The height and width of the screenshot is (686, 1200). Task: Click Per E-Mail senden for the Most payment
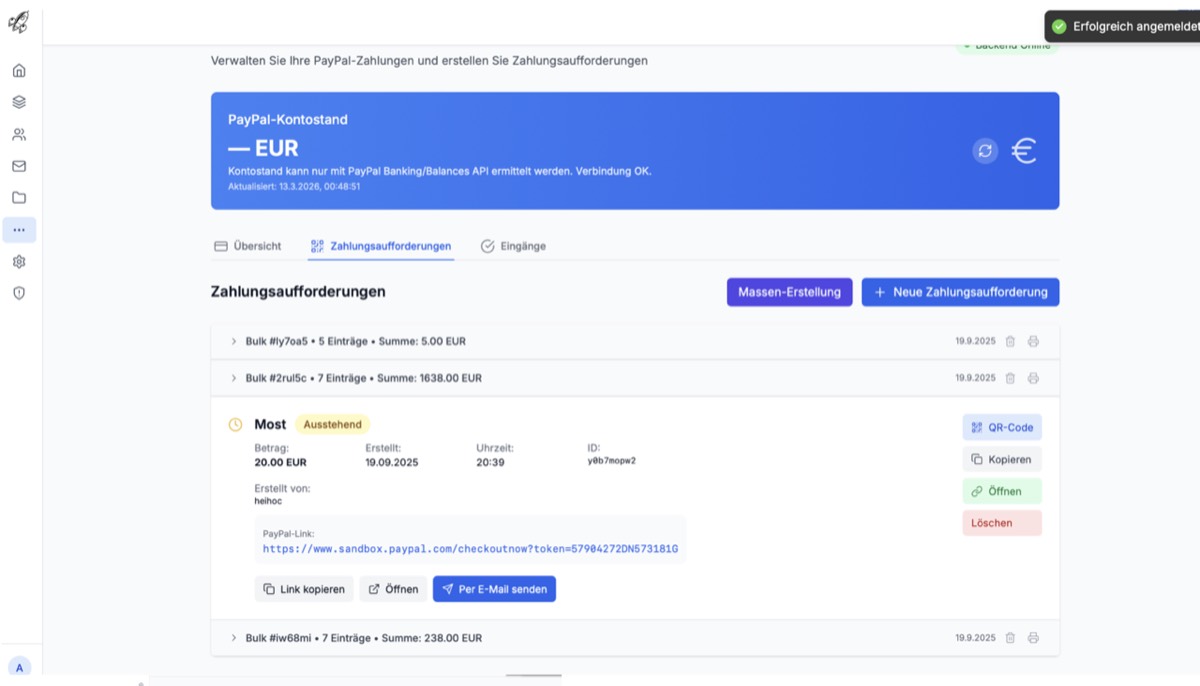point(494,589)
